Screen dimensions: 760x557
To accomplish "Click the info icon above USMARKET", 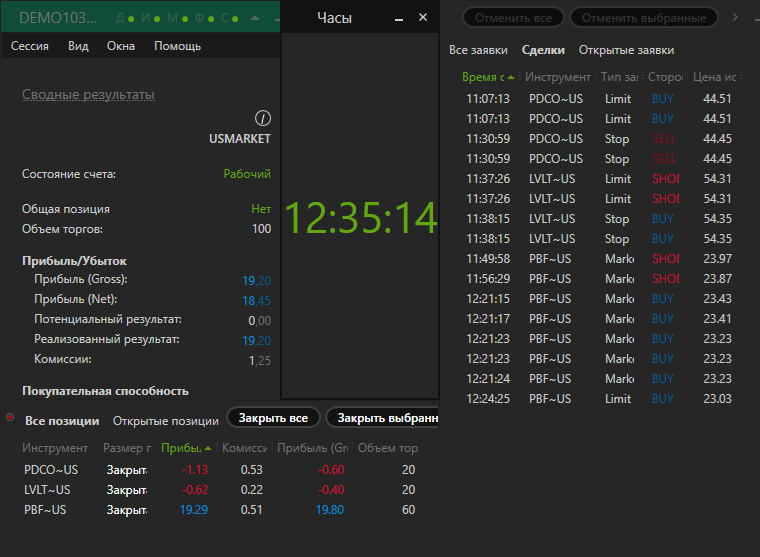I will (x=263, y=118).
